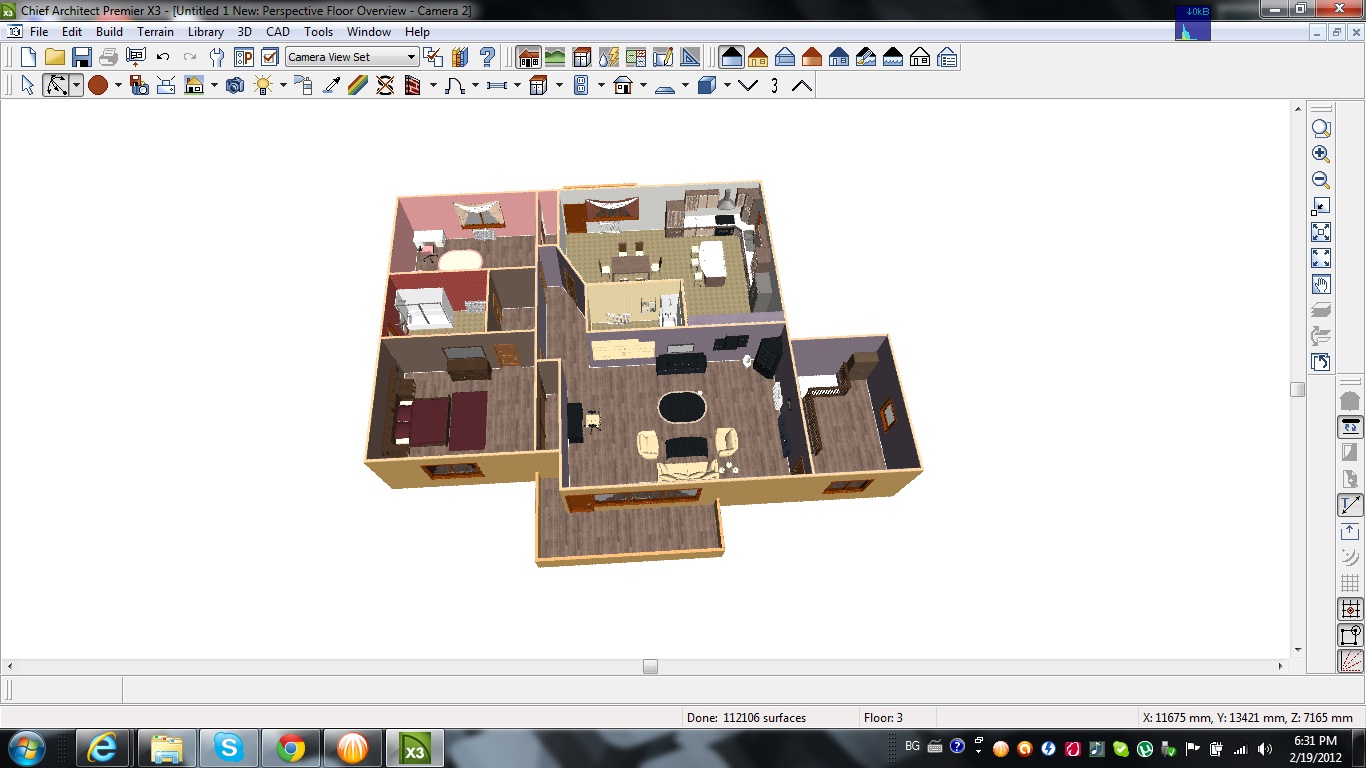Toggle the Angle Snaps button
1366x768 pixels.
tap(1350, 505)
